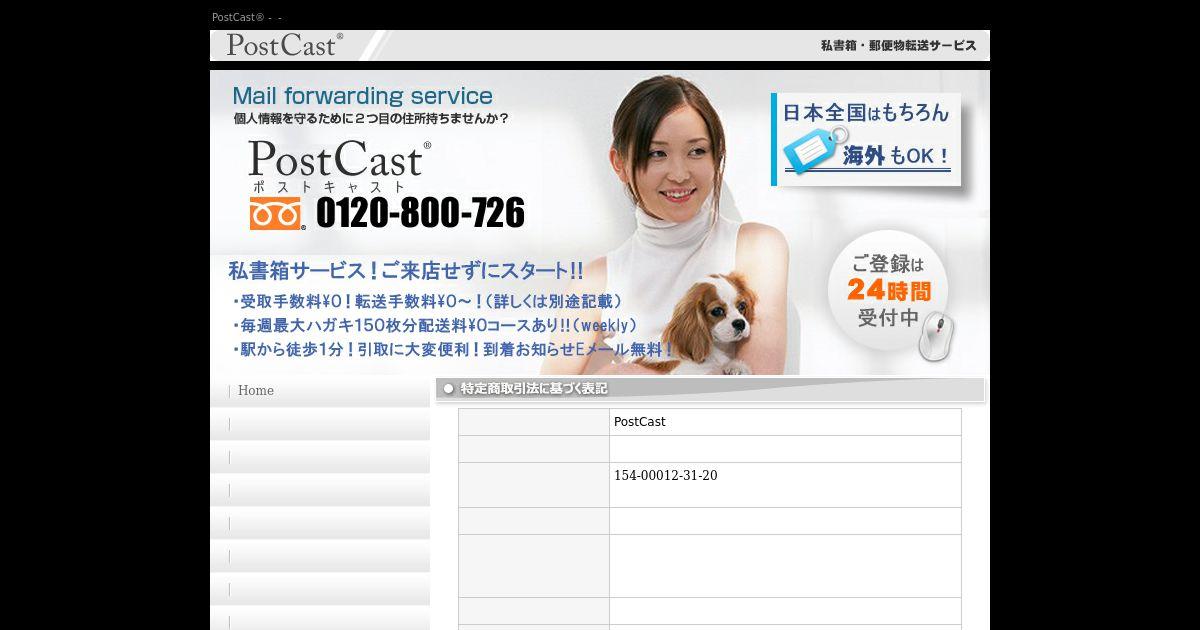
Task: Click the phone number 0120-800-726
Action: (420, 213)
